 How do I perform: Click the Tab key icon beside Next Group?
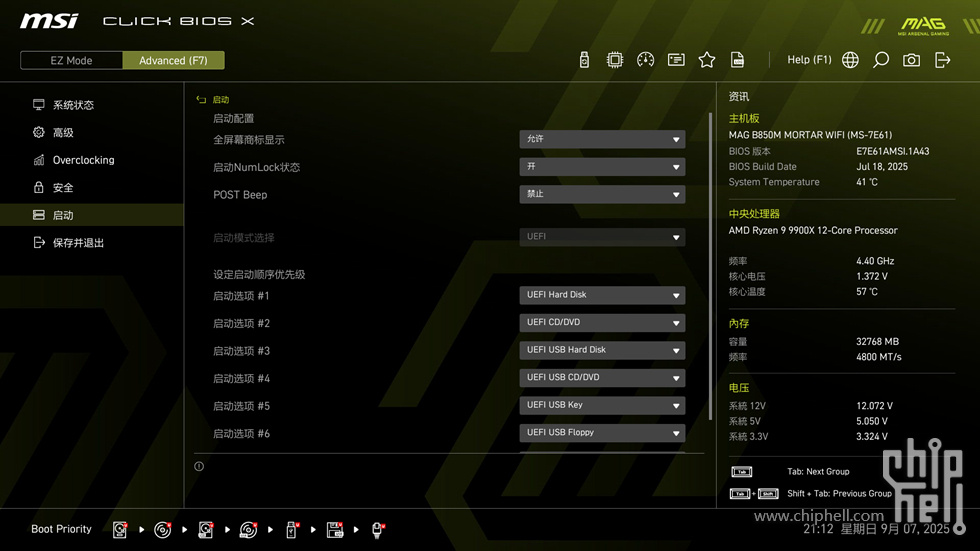741,472
